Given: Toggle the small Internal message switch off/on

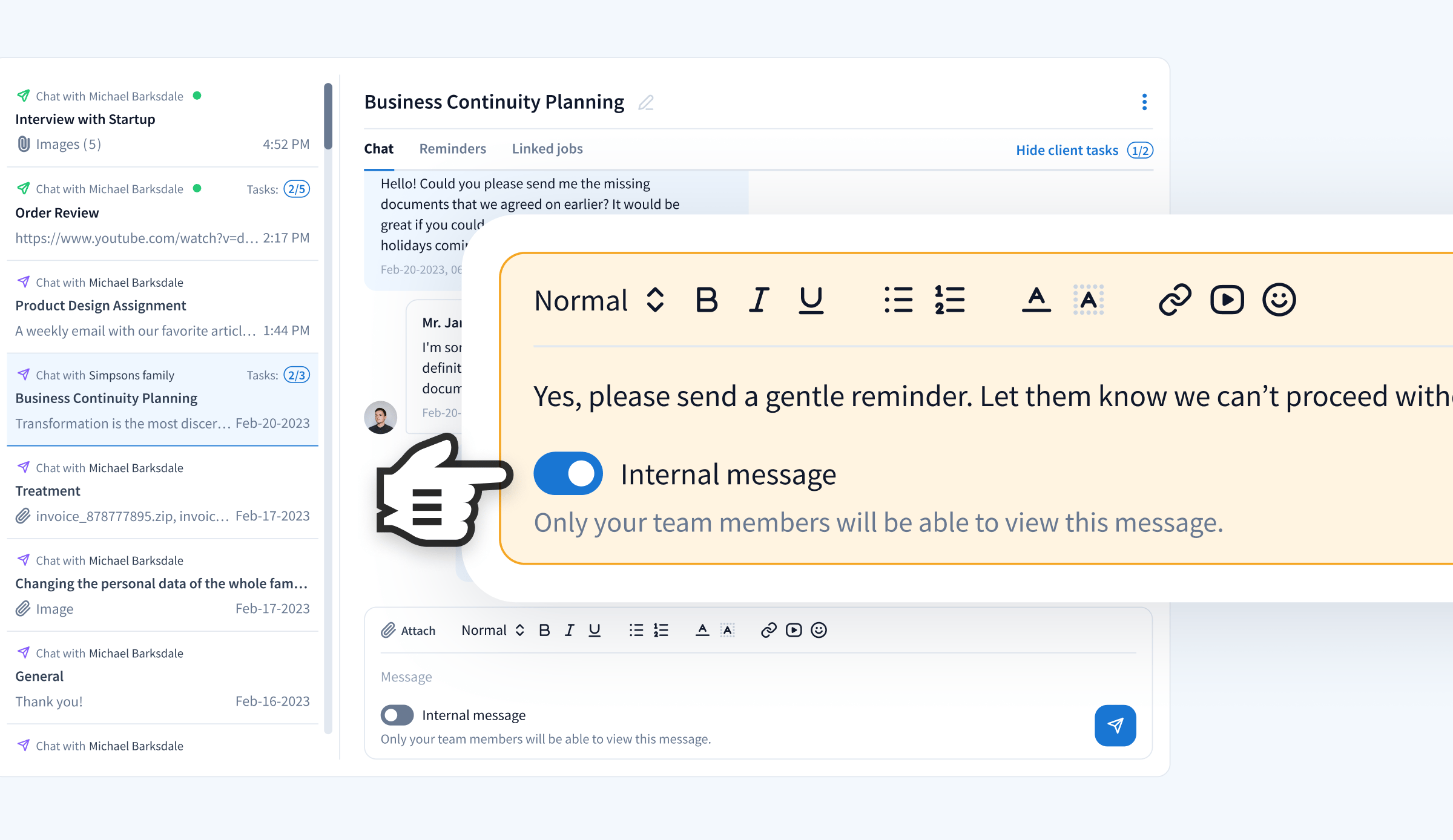Looking at the screenshot, I should (397, 715).
